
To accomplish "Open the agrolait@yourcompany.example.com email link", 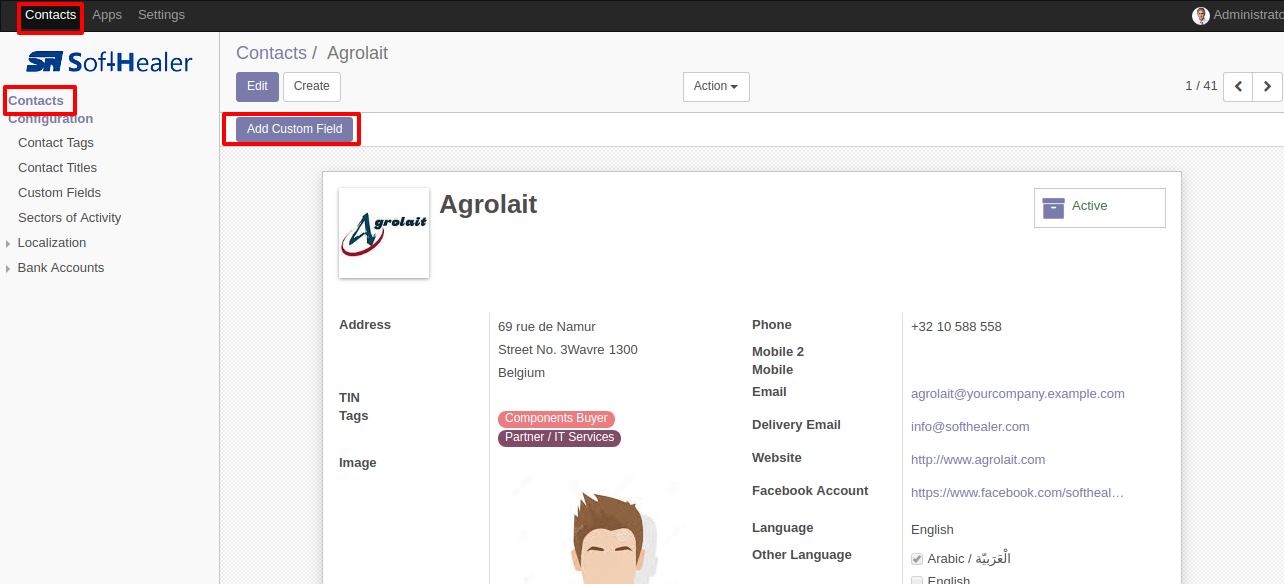I will click(x=1018, y=394).
